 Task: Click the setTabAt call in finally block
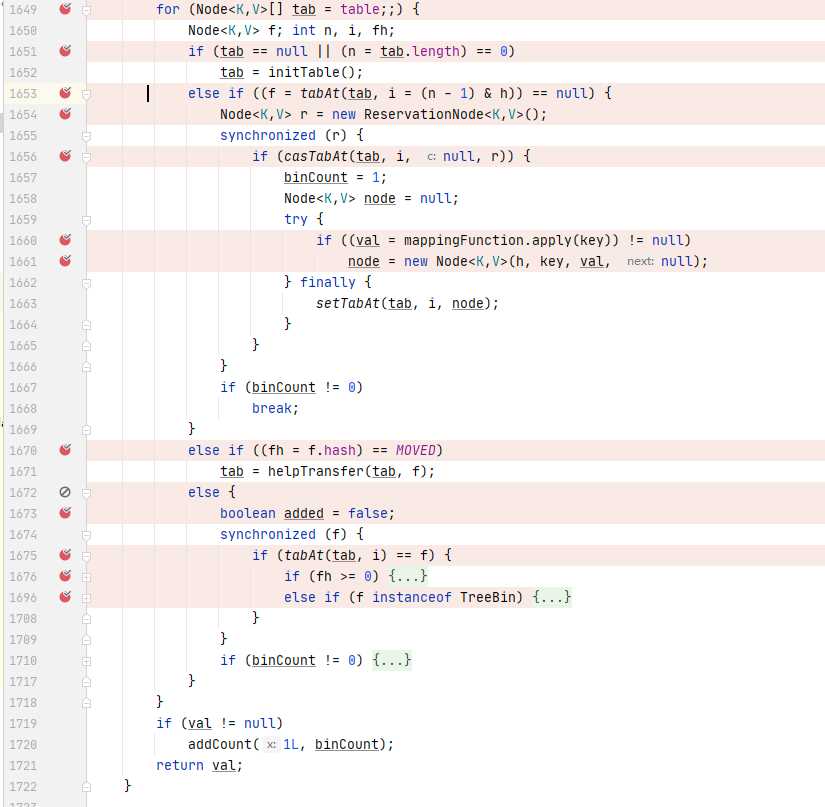347,304
